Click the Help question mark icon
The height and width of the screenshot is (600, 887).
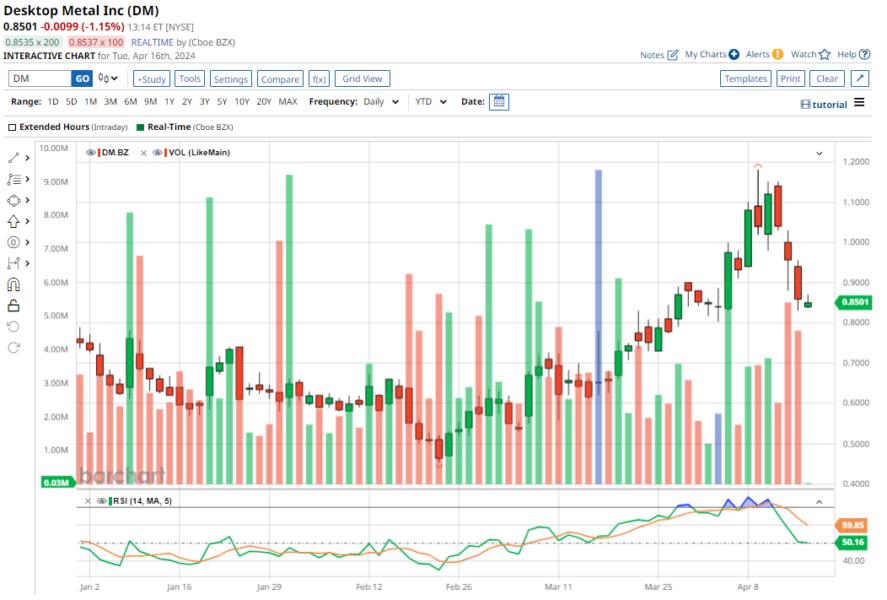(x=864, y=54)
